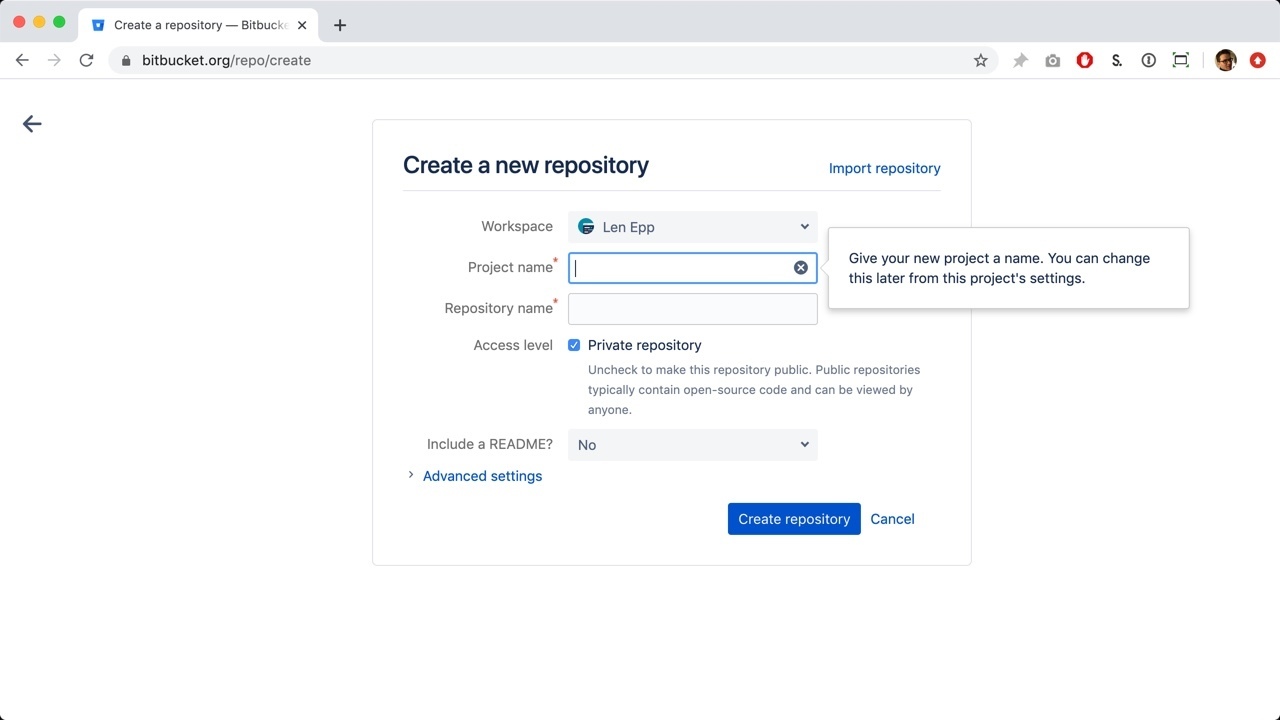The width and height of the screenshot is (1280, 720).
Task: Reload the page using the browser refresh icon
Action: (86, 61)
